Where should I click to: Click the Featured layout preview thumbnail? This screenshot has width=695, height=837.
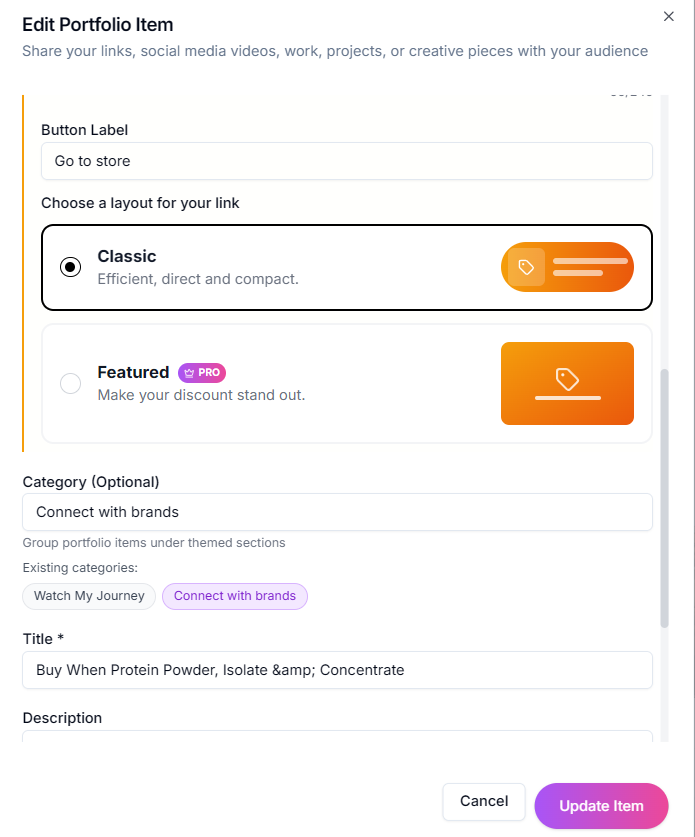tap(567, 383)
